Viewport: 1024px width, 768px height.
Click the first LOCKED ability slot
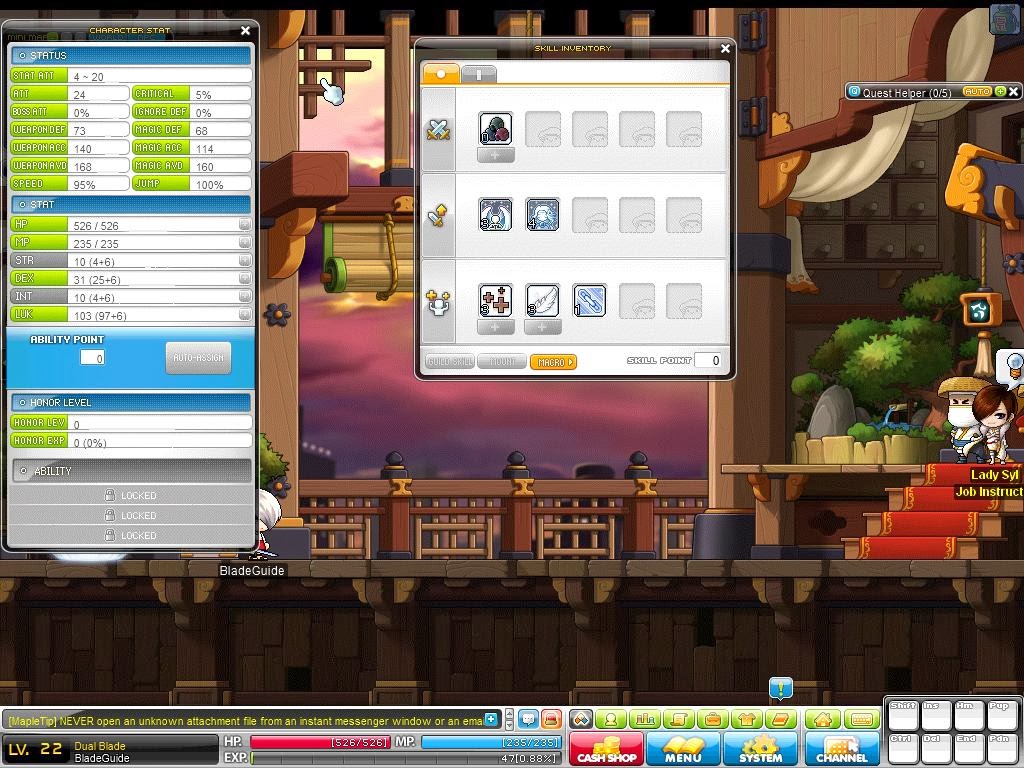click(x=130, y=495)
